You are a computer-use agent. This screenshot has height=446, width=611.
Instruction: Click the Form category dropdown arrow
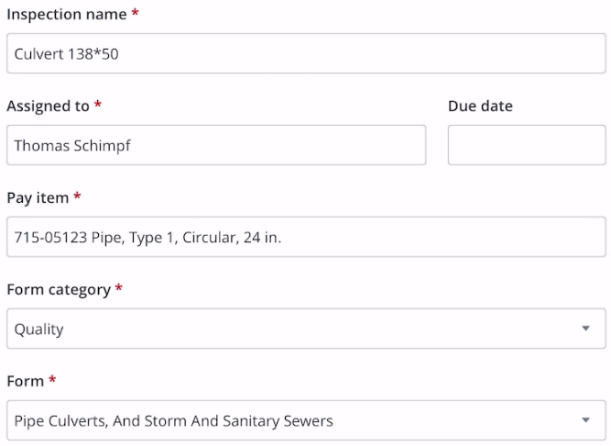pyautogui.click(x=585, y=329)
